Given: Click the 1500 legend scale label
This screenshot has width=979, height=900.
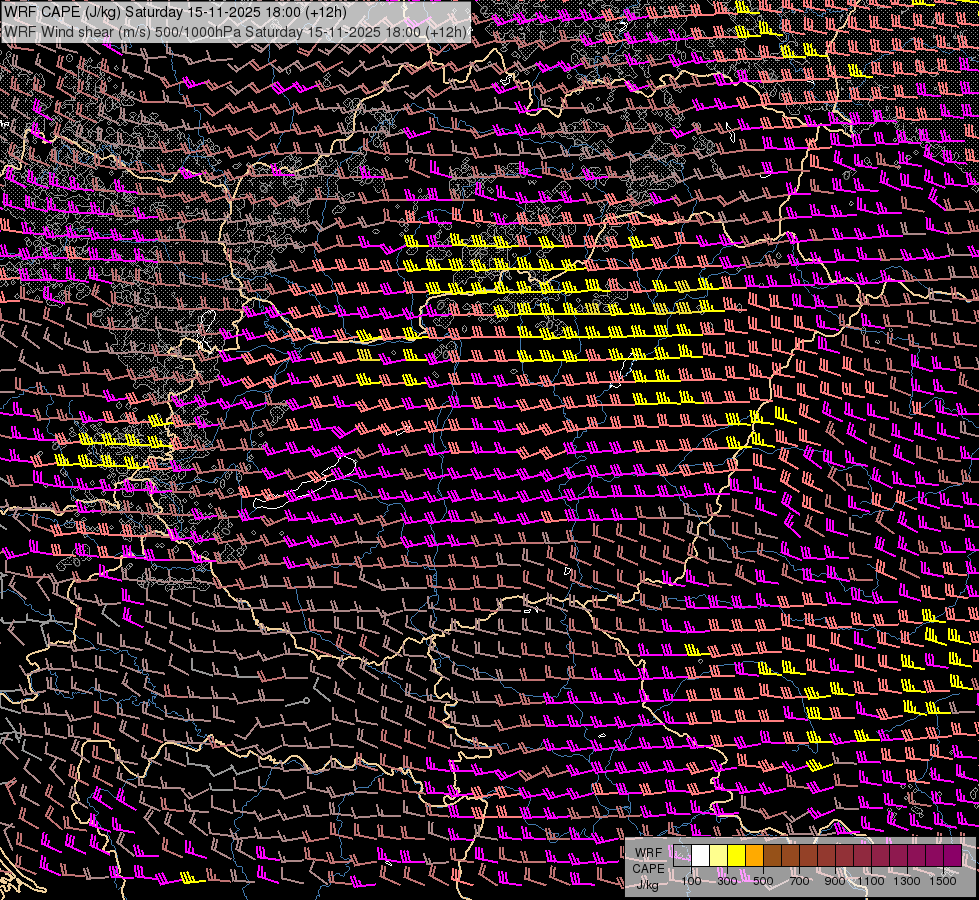Looking at the screenshot, I should click(943, 881).
